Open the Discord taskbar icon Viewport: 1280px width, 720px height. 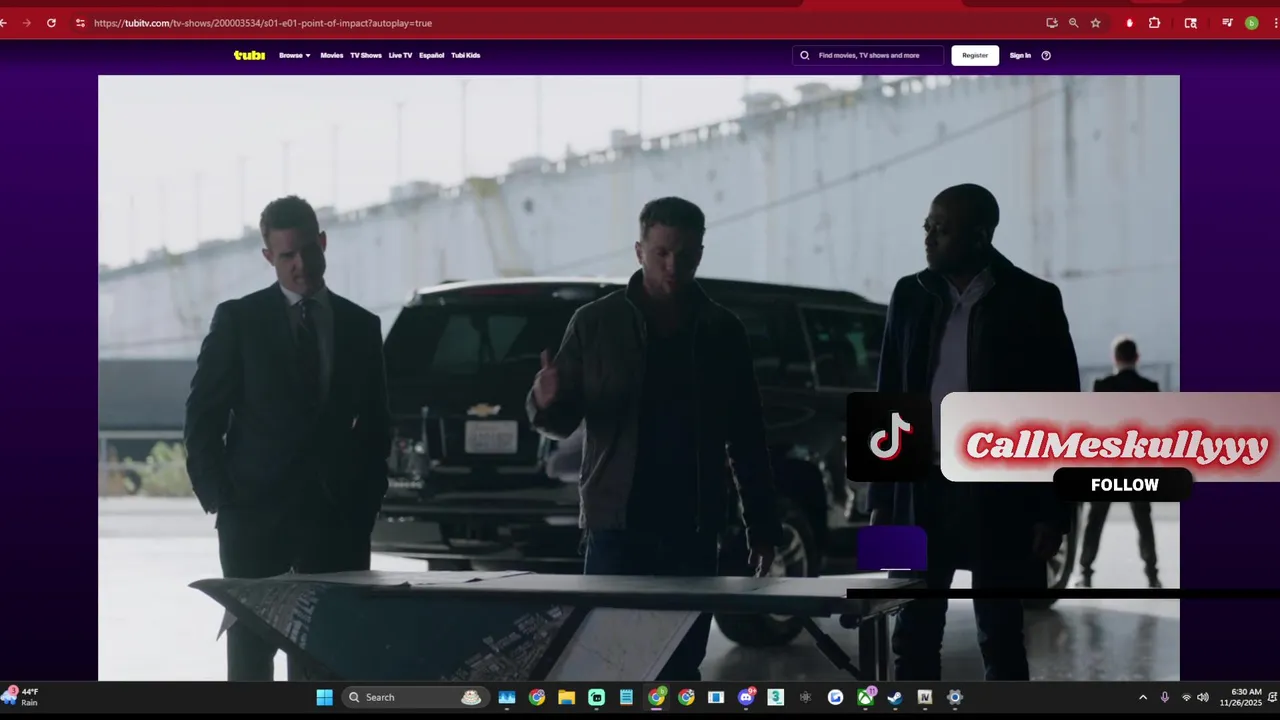pyautogui.click(x=746, y=697)
